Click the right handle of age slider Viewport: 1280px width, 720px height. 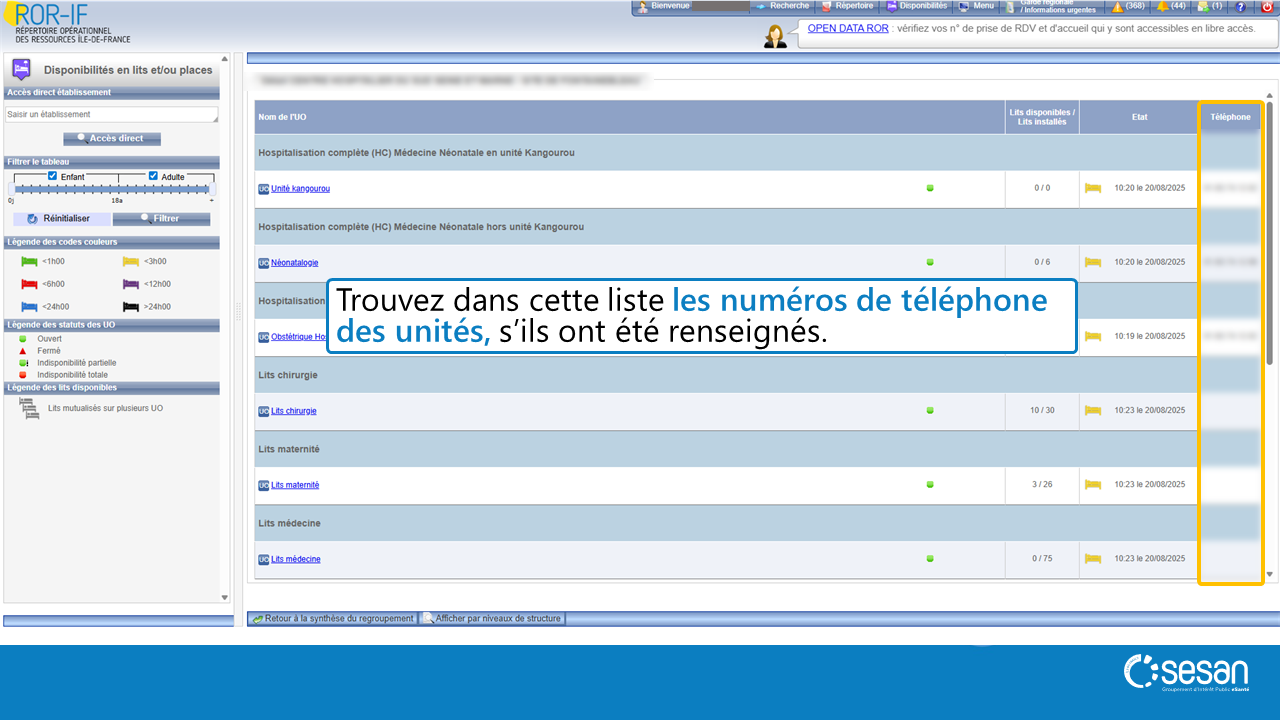pyautogui.click(x=210, y=189)
